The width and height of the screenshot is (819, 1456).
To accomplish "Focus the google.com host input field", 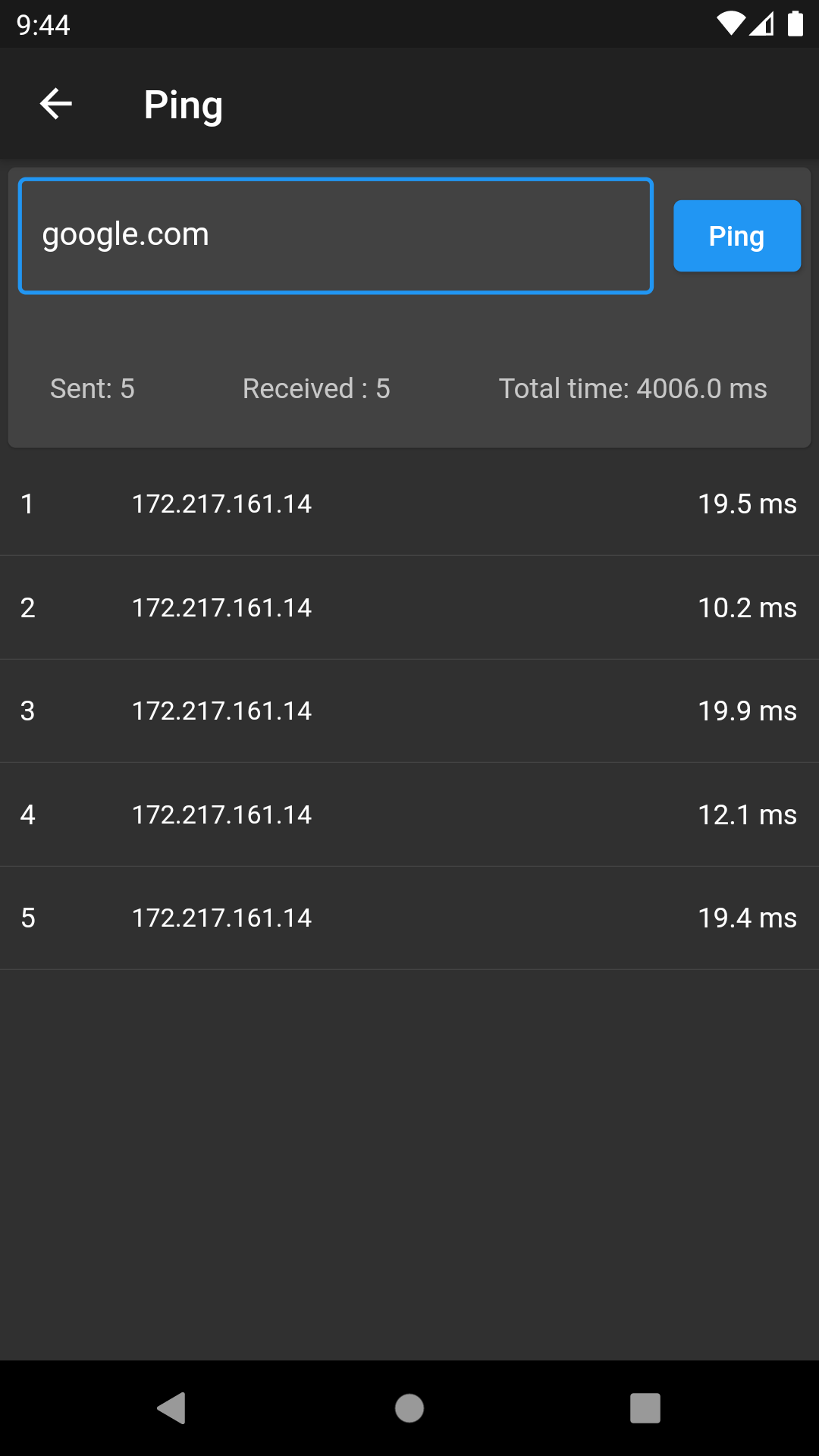I will (335, 236).
